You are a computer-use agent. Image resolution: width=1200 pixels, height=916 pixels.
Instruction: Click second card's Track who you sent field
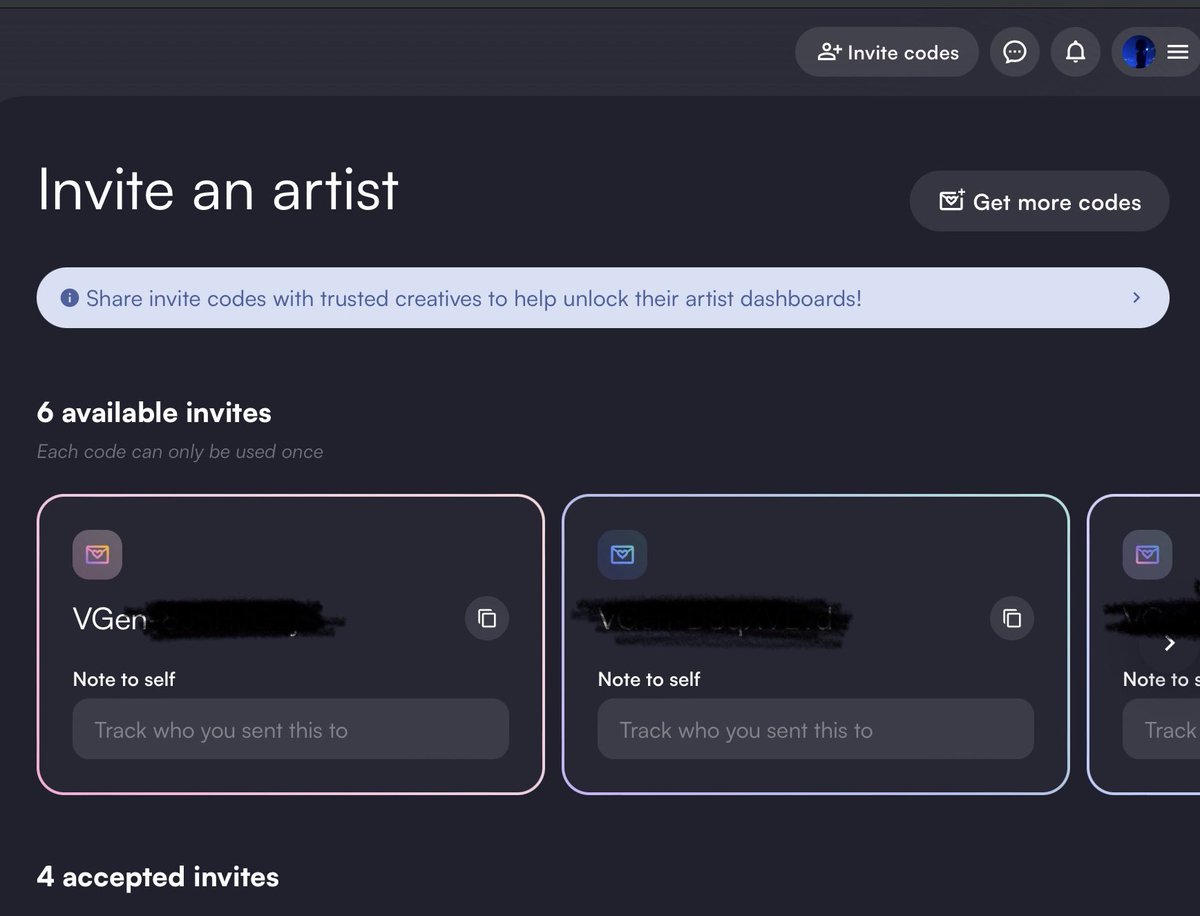tap(816, 729)
